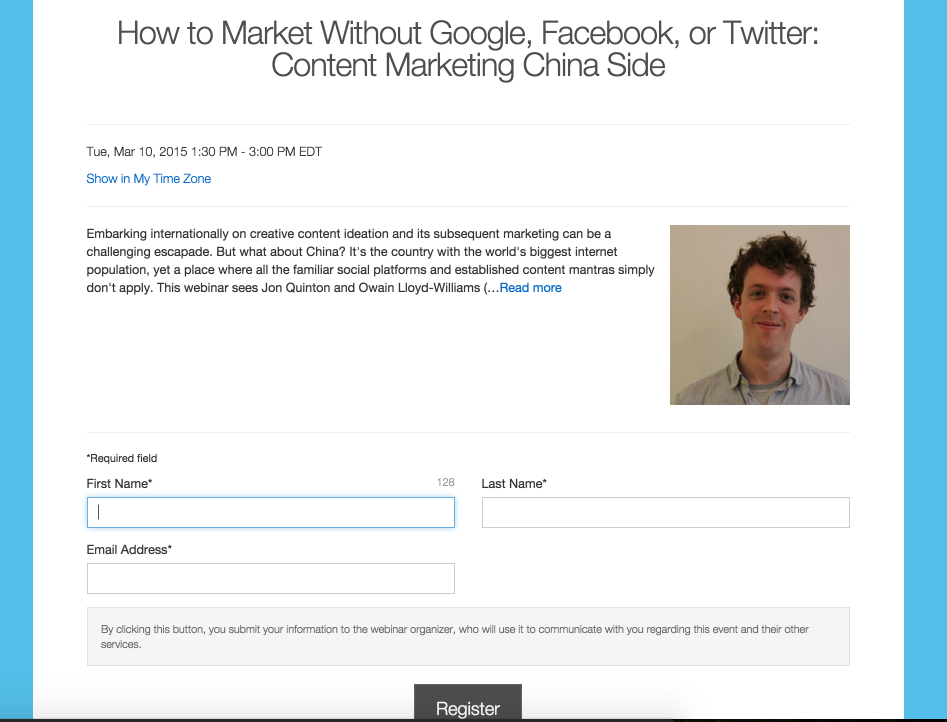Click the blue left page margin
The height and width of the screenshot is (722, 947).
(16, 361)
